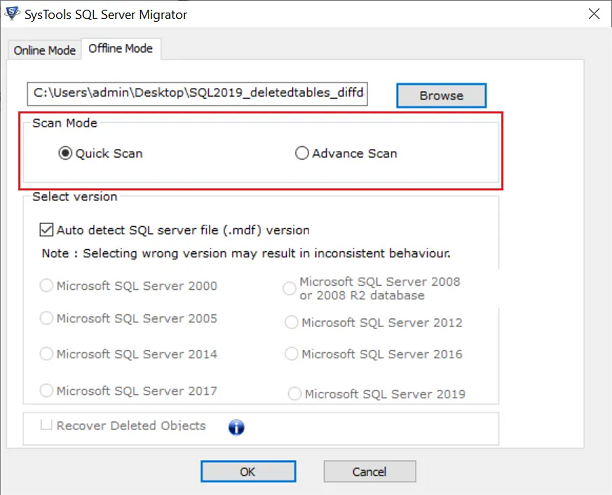
Task: Click the 'Scan Mode' group label
Action: pyautogui.click(x=65, y=123)
